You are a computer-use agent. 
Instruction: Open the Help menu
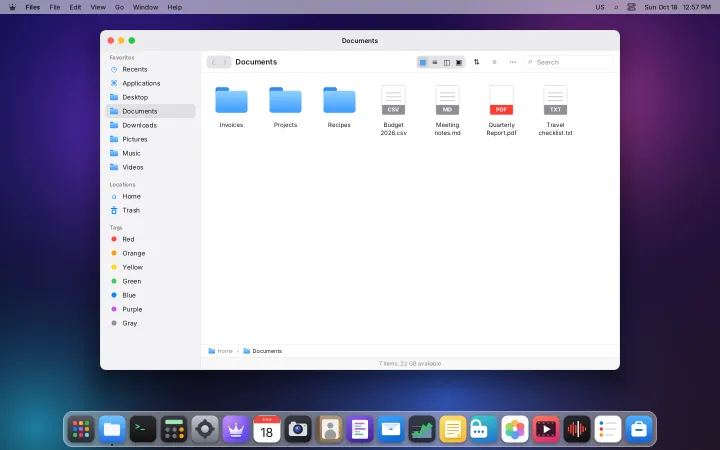click(174, 7)
